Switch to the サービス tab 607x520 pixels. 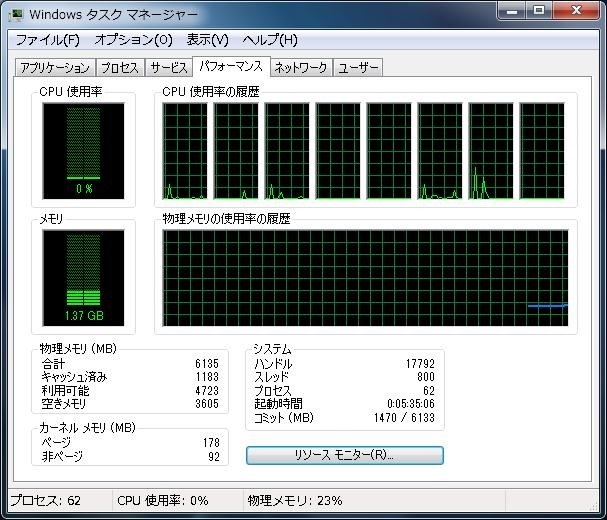tap(169, 68)
